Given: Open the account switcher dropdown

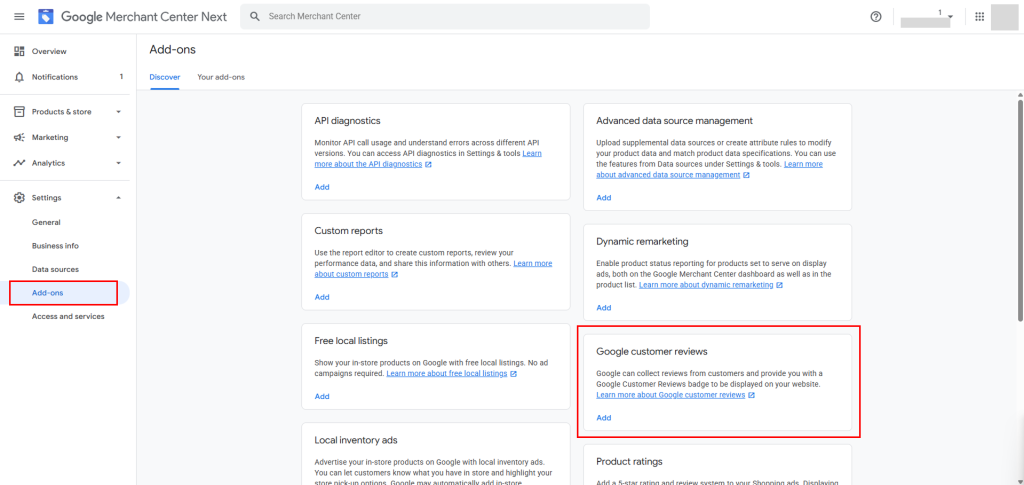Looking at the screenshot, I should point(949,17).
